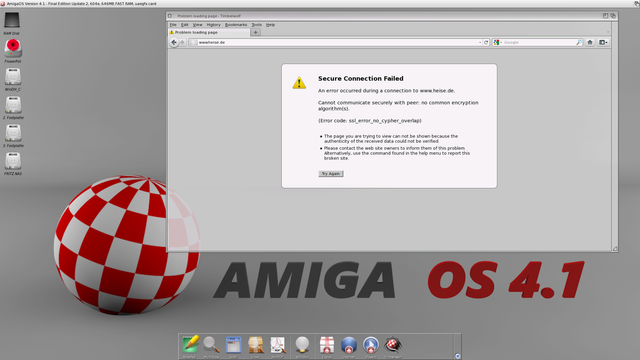Click the 'Secure Connection Failed' heading
This screenshot has width=640, height=360.
click(361, 78)
